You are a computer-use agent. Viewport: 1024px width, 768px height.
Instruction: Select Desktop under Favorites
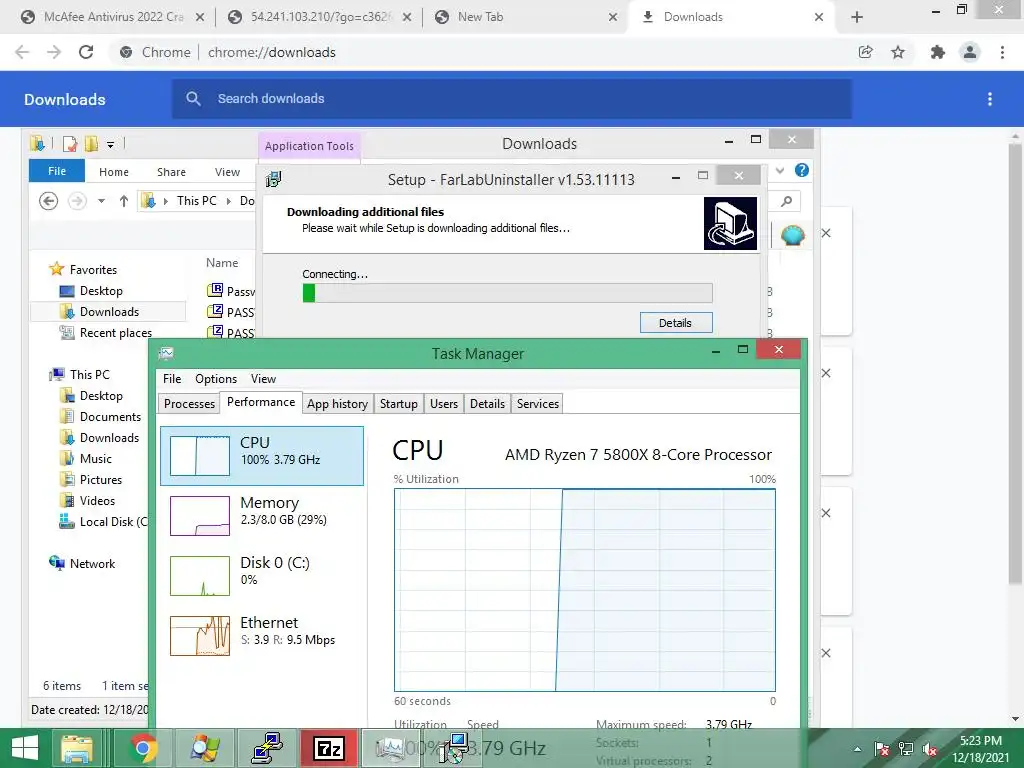coord(101,291)
